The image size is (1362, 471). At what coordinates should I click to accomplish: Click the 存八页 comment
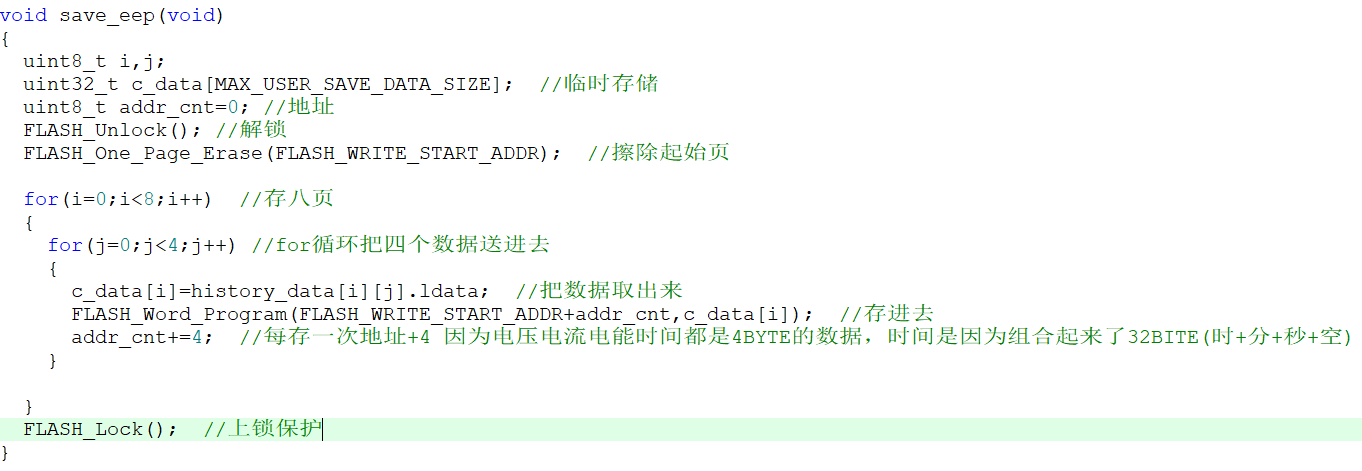(x=297, y=199)
